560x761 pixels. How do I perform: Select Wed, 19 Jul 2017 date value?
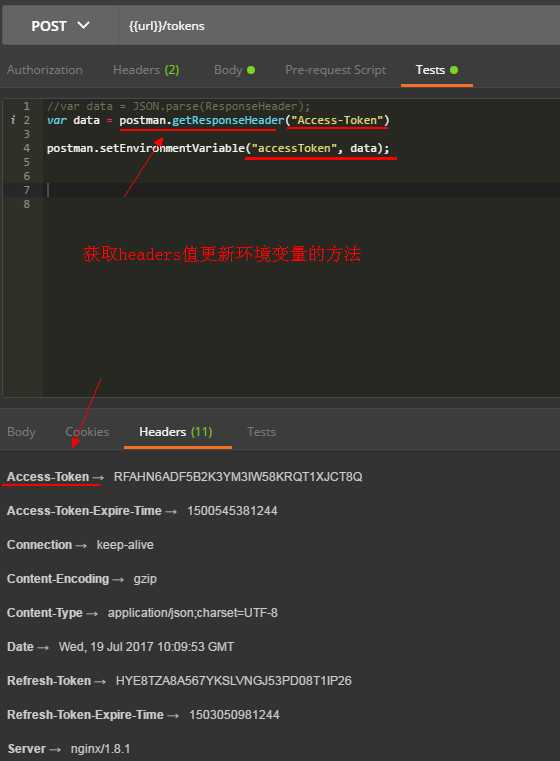coord(146,646)
